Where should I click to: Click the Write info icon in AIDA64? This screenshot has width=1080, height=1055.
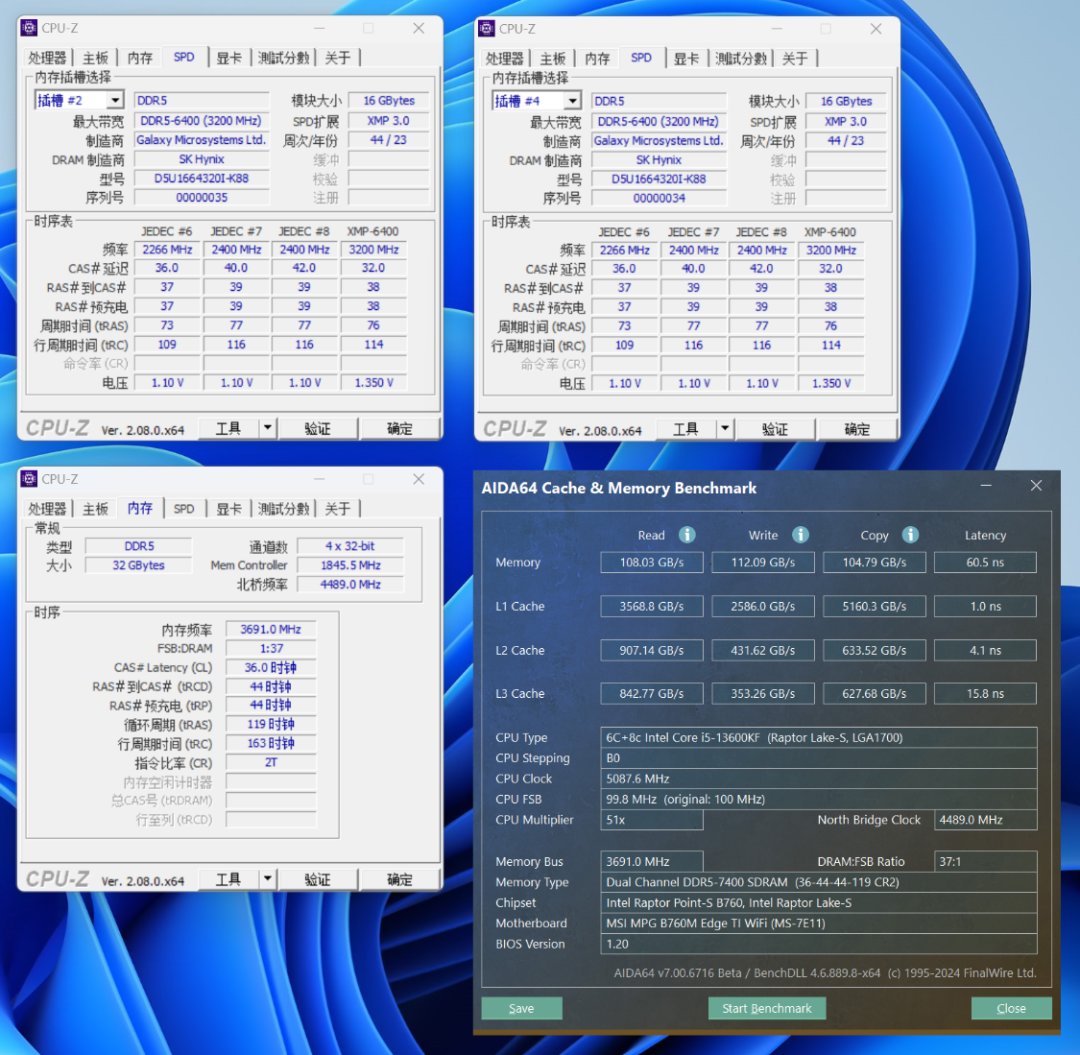[800, 534]
